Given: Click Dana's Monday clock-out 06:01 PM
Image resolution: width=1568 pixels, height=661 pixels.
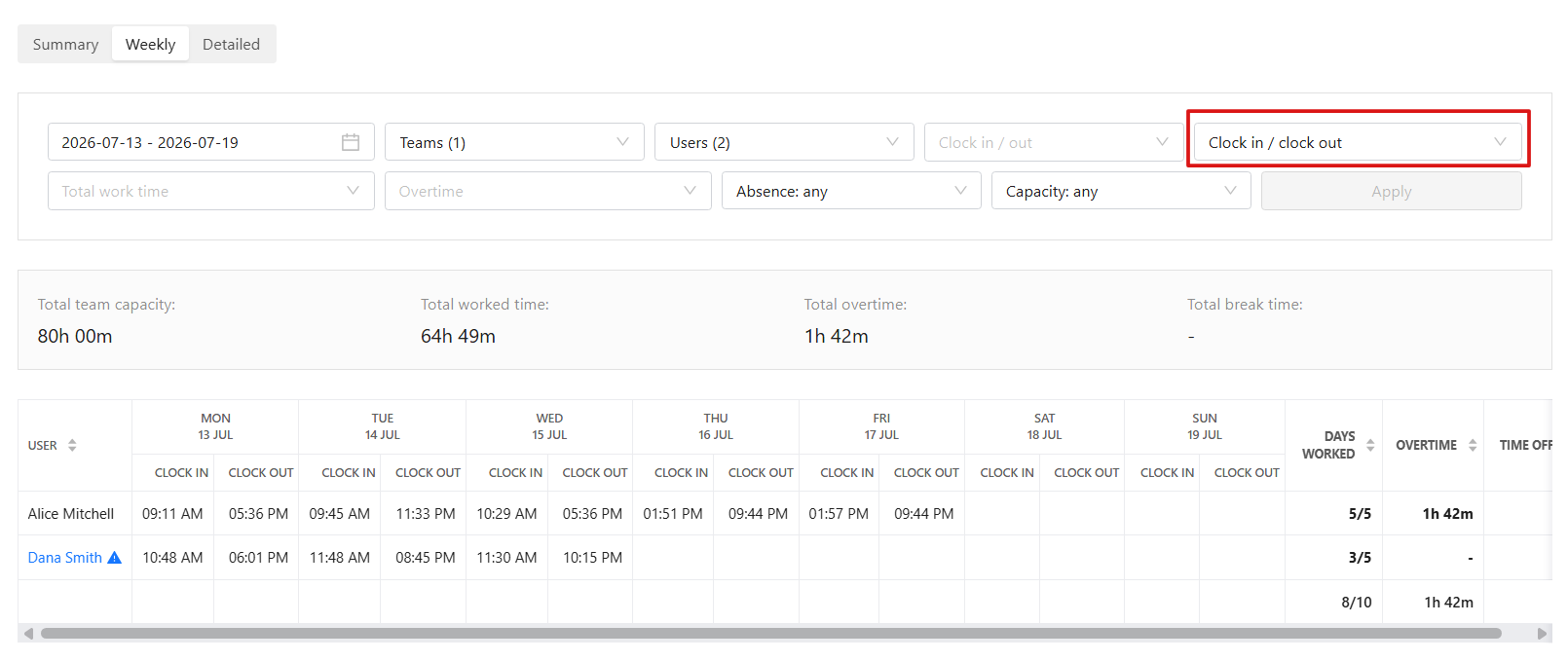Looking at the screenshot, I should click(x=258, y=558).
